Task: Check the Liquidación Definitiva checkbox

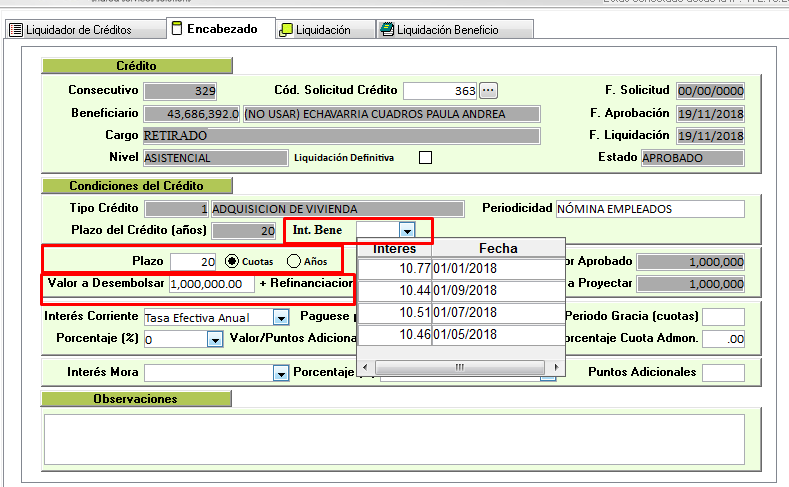Action: coord(425,157)
